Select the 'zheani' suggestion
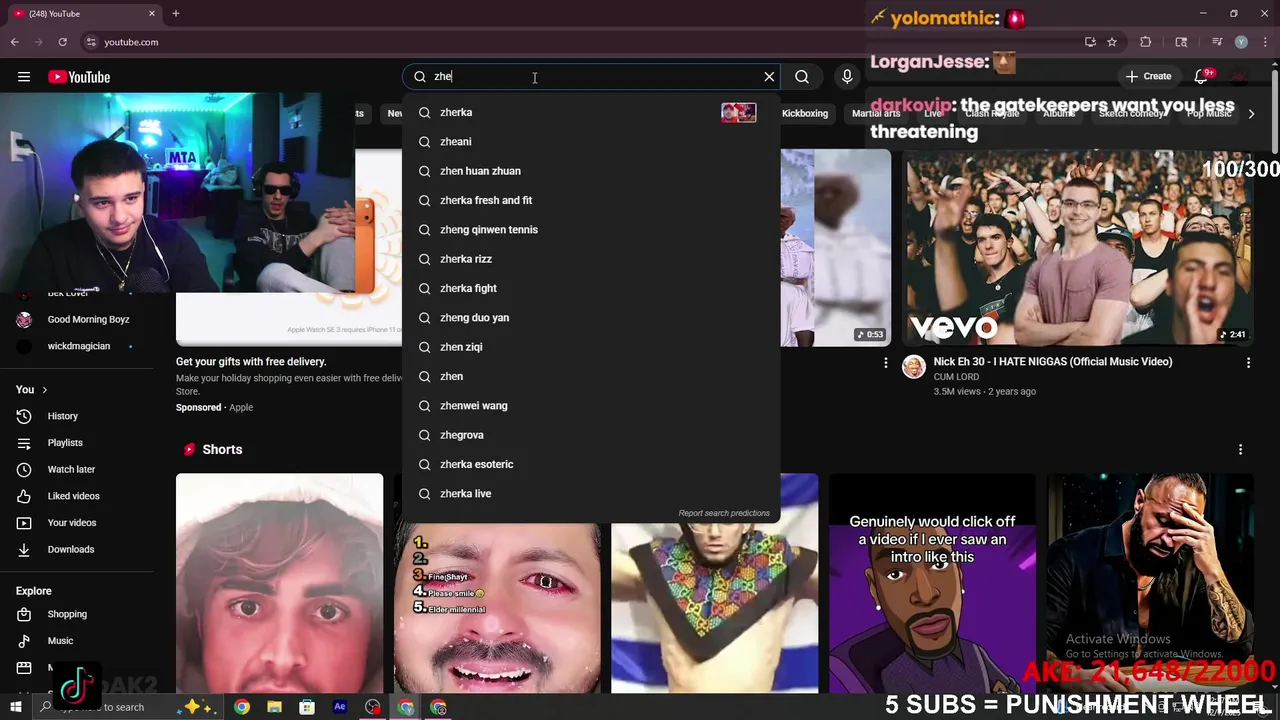Viewport: 1280px width, 720px height. coord(590,142)
